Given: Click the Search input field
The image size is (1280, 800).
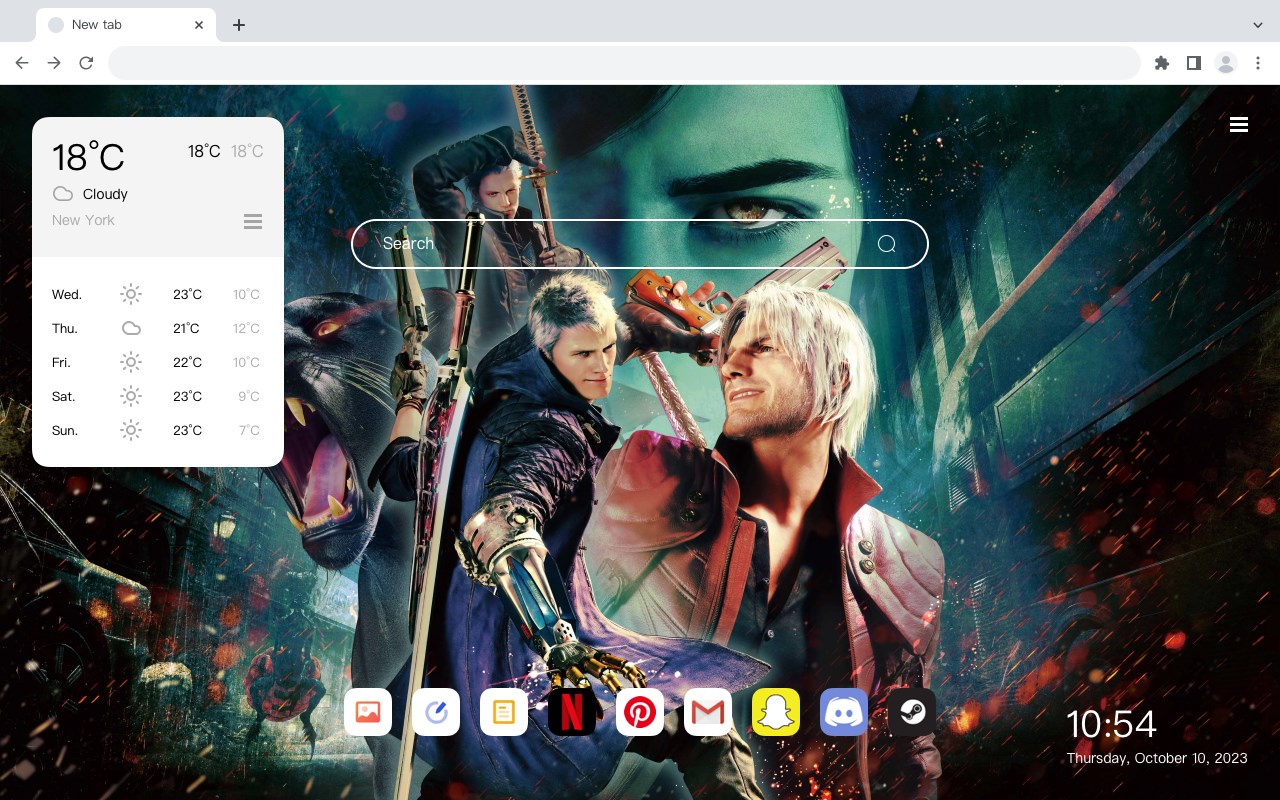Looking at the screenshot, I should point(640,244).
